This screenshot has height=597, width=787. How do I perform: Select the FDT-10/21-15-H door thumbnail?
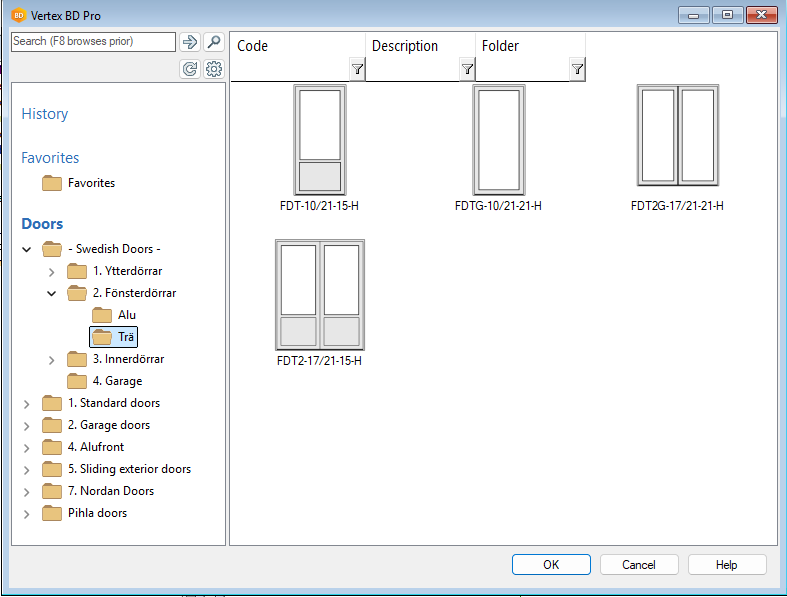319,140
